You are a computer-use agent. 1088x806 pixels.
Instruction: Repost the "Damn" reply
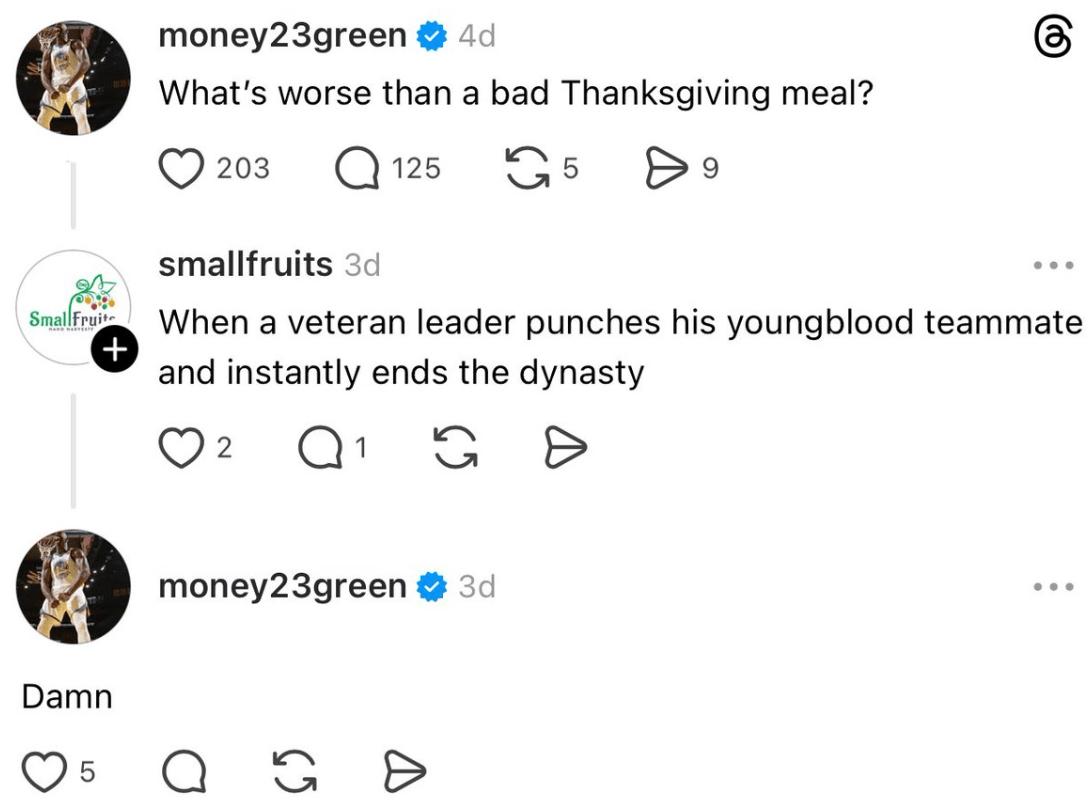[x=294, y=772]
